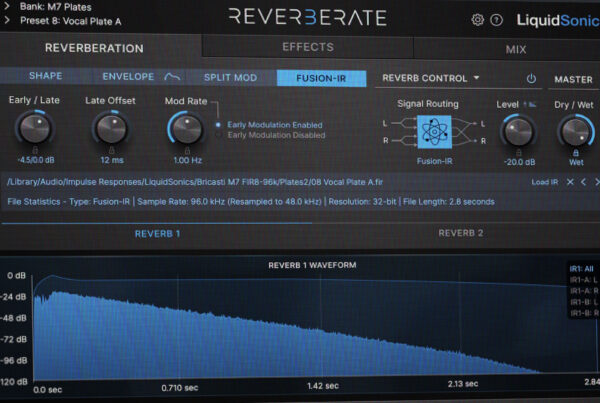This screenshot has width=600, height=403.
Task: Click the Preset 8: Vocal Plate A label
Action: coord(71,21)
